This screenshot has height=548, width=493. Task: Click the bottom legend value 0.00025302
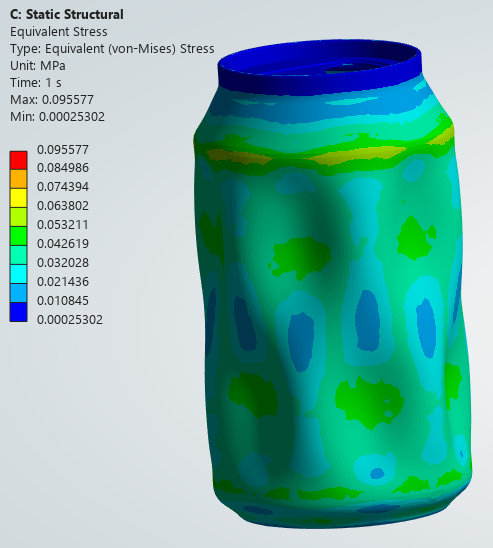coord(70,320)
